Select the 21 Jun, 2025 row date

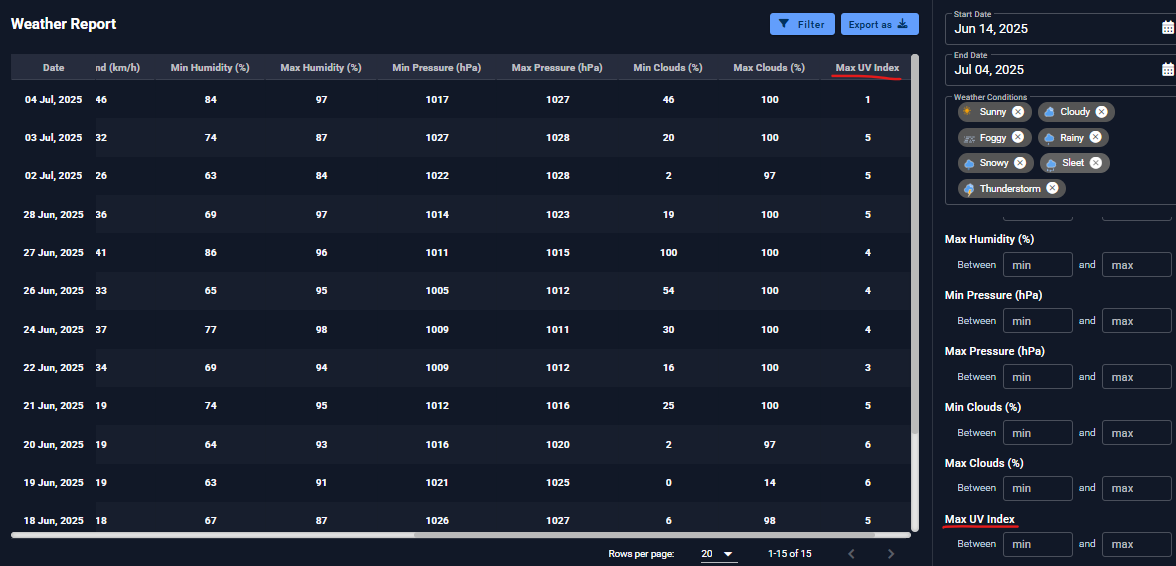point(54,406)
